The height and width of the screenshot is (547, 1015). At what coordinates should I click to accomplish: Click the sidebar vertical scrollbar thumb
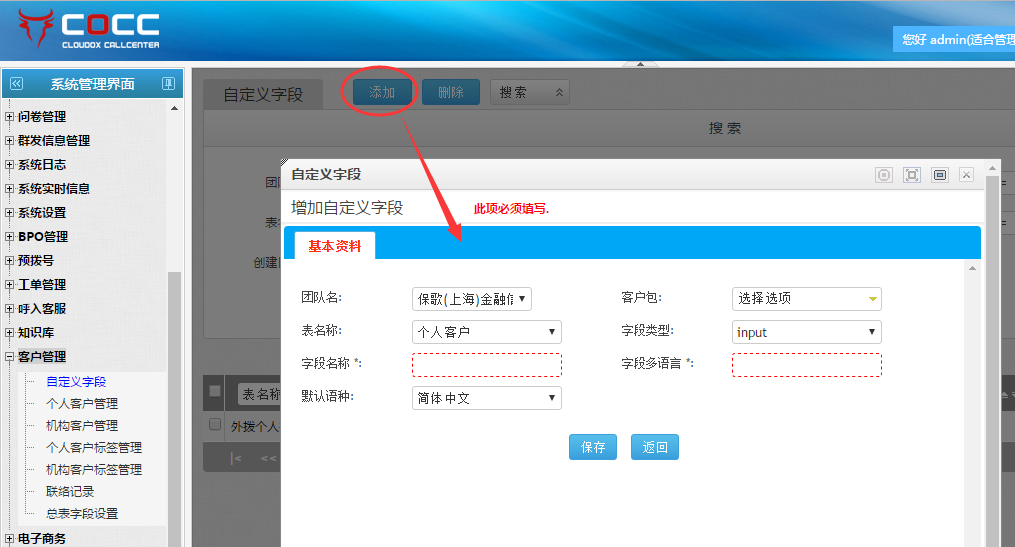(174, 400)
